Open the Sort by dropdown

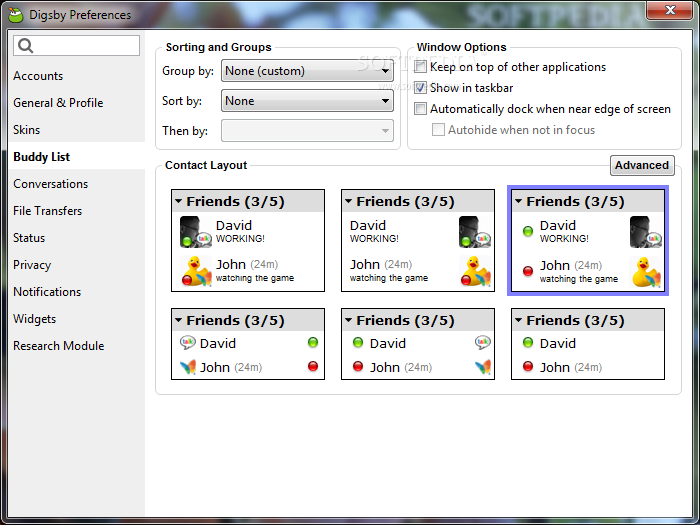[307, 101]
